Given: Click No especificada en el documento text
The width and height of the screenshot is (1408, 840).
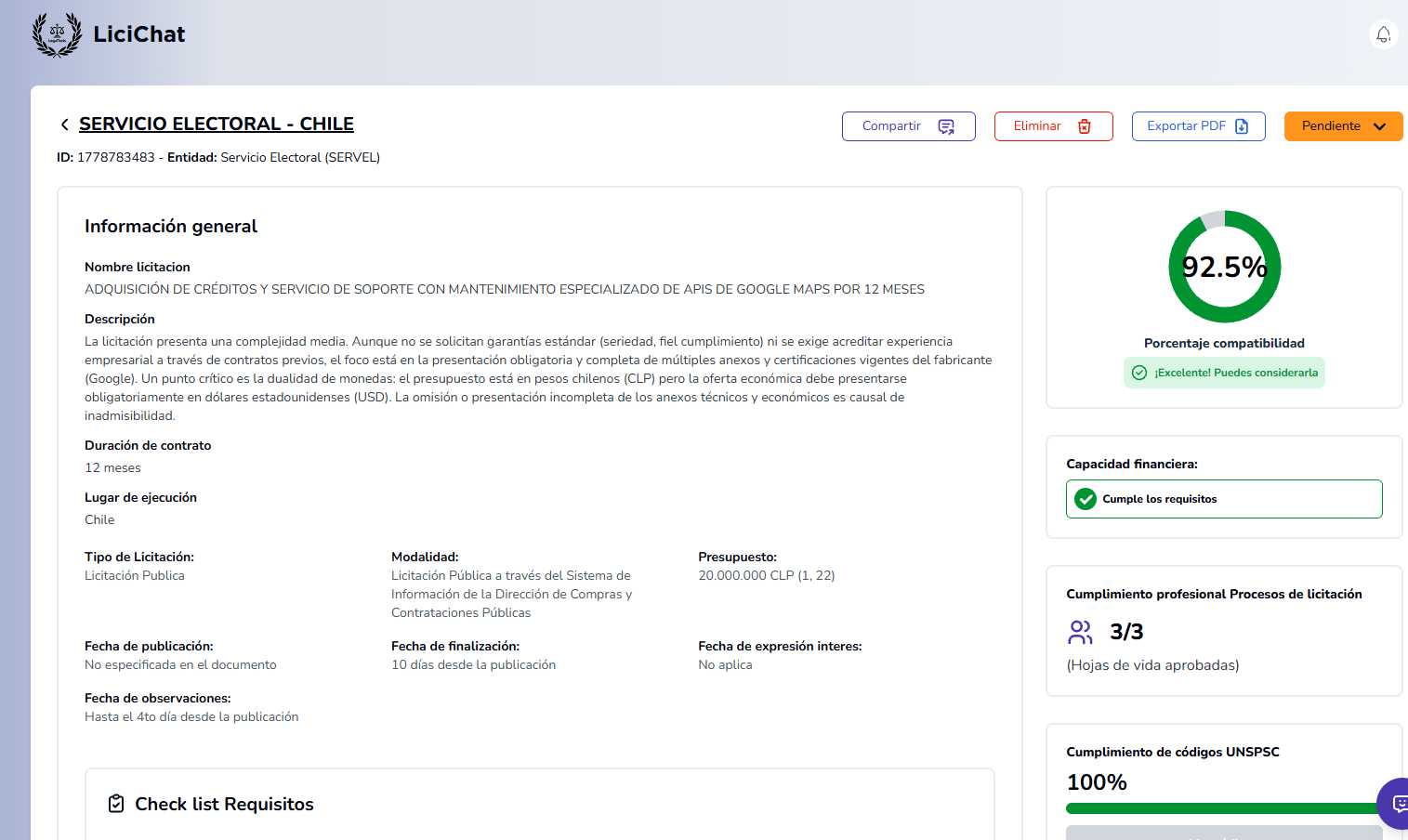Looking at the screenshot, I should click(x=180, y=664).
